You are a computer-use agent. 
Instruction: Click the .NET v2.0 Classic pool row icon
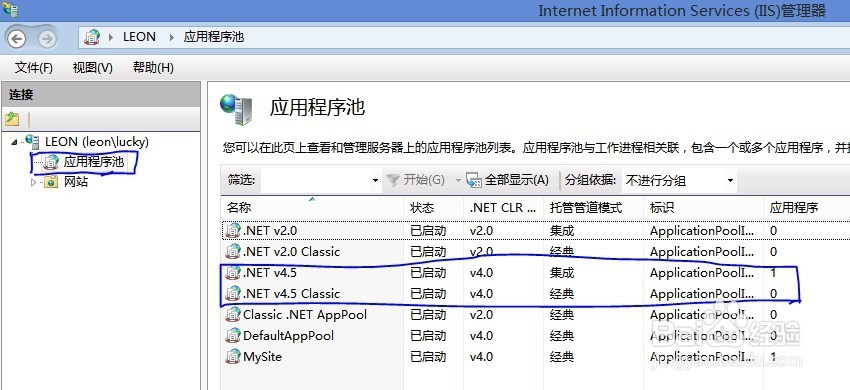click(x=233, y=252)
